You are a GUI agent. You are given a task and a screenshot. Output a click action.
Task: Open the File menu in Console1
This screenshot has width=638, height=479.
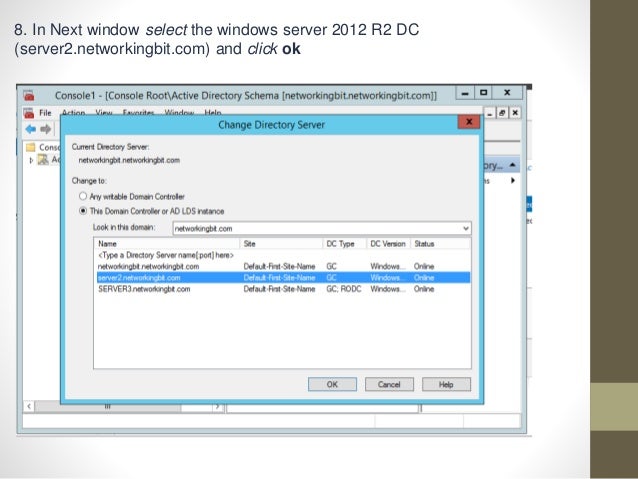click(45, 113)
